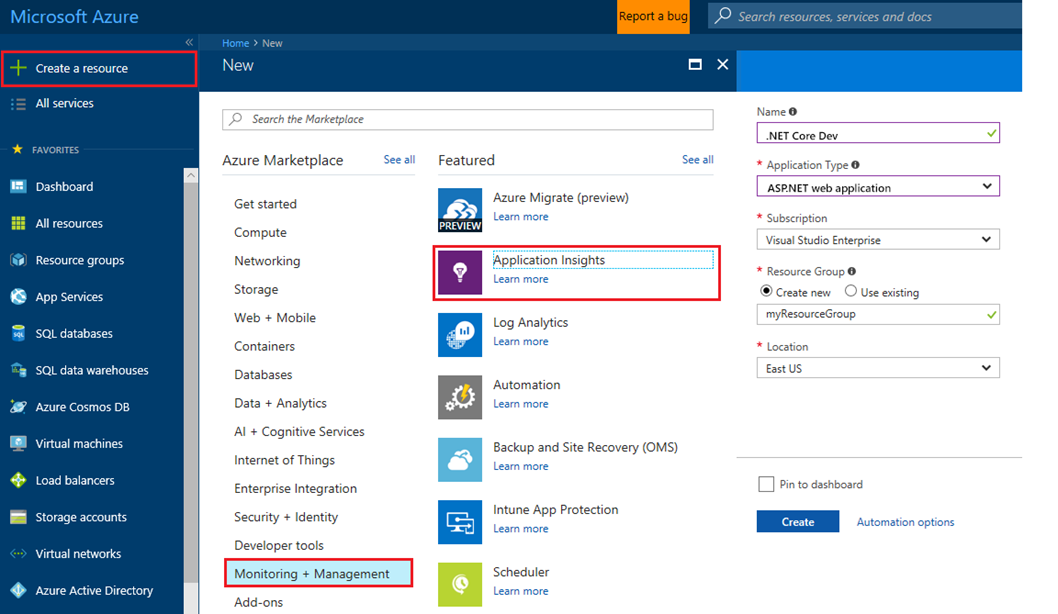Open Resource groups cube icon
The width and height of the screenshot is (1058, 614).
tap(18, 260)
